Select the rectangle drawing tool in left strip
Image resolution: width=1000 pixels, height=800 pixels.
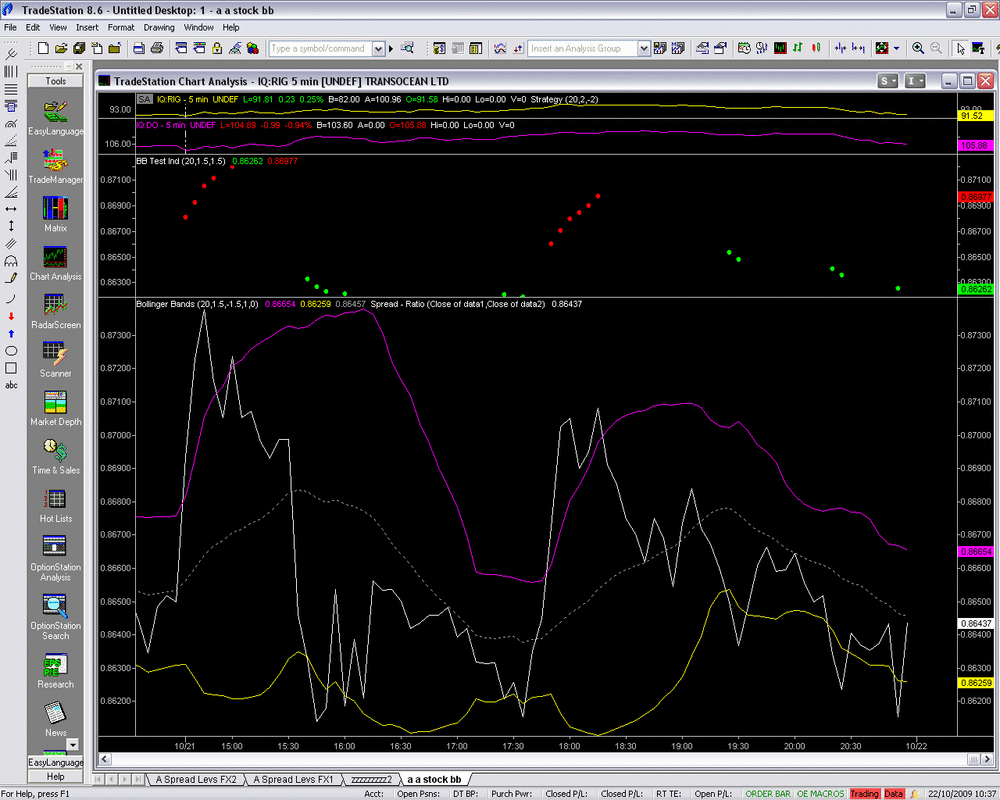point(11,368)
